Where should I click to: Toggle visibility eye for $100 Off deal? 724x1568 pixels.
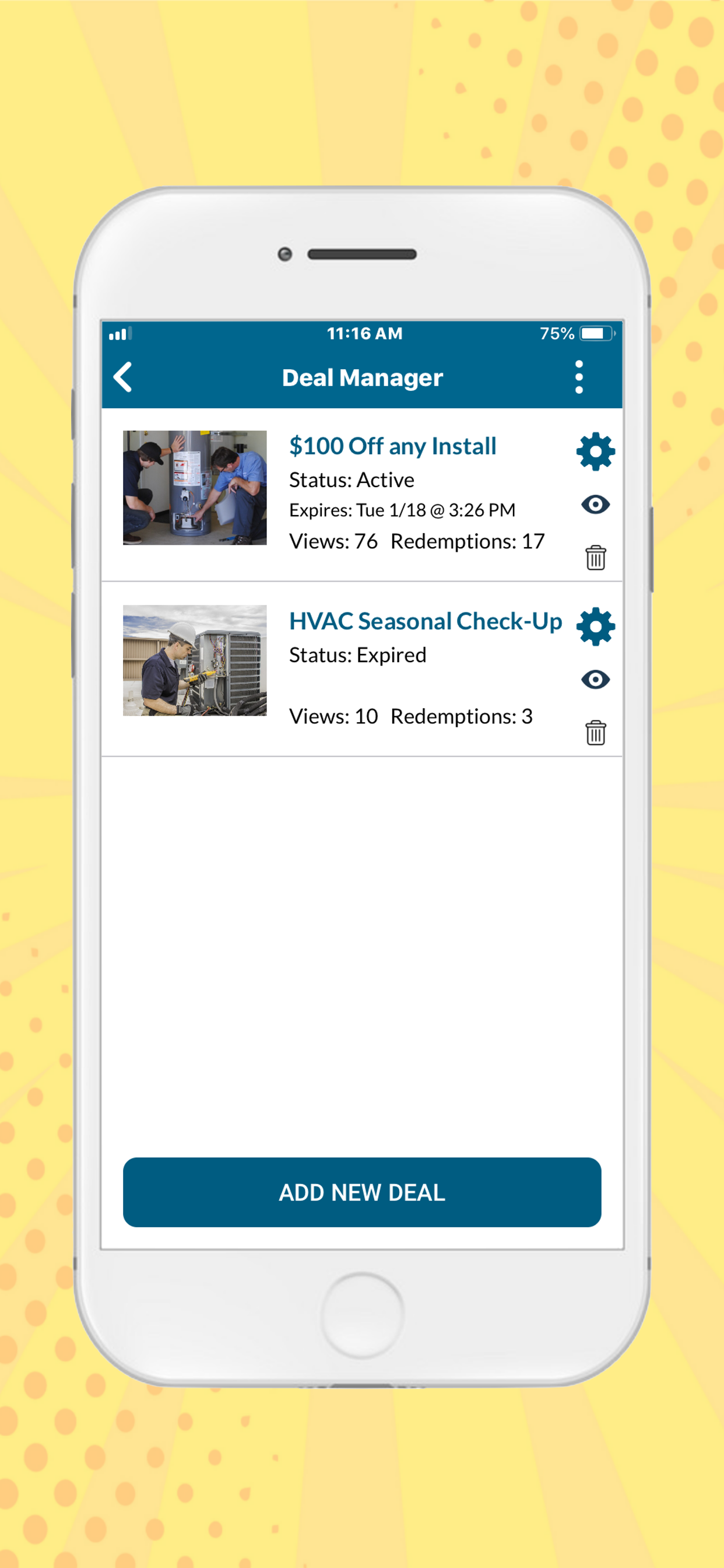click(595, 504)
